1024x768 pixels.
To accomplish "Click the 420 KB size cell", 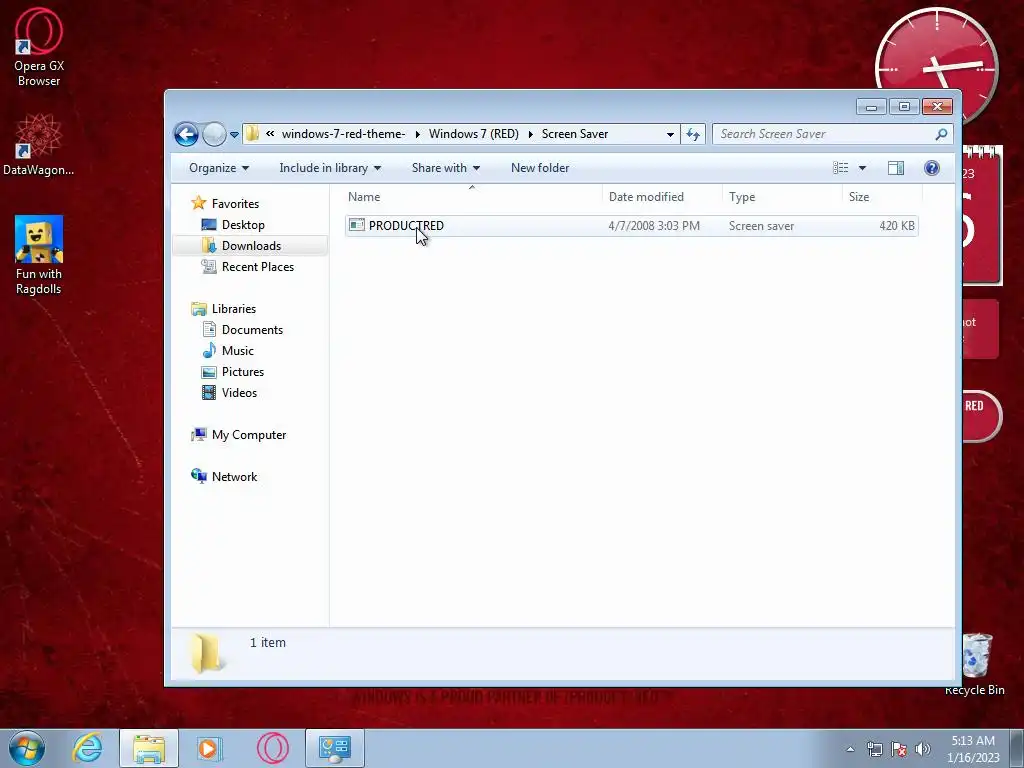I will pos(897,226).
